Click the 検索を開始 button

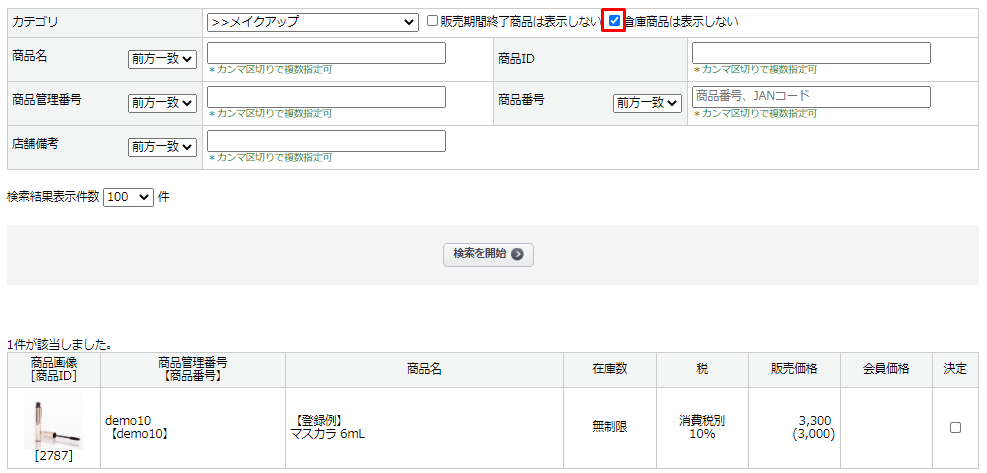coord(488,254)
